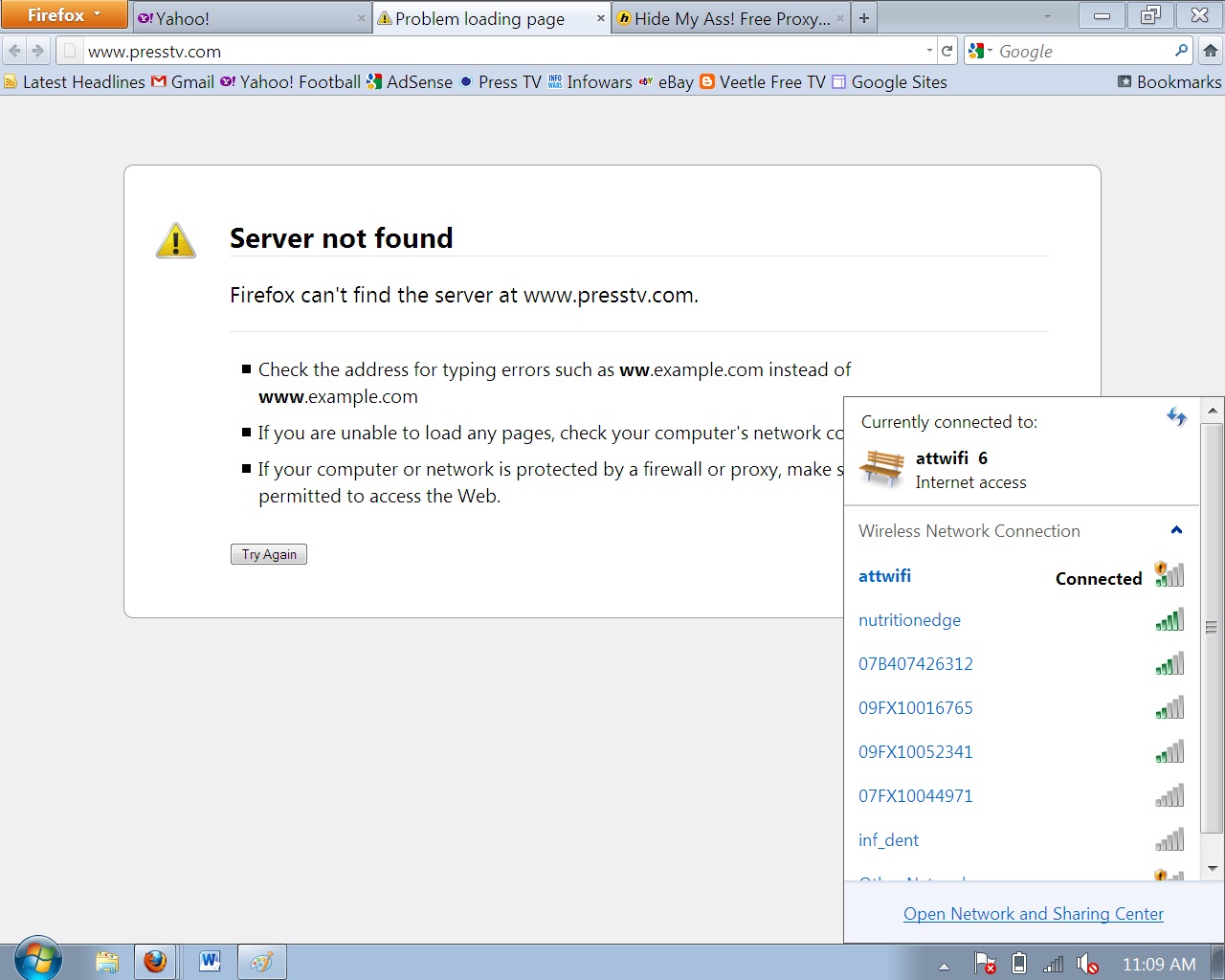Click the battery power tray icon
Screen dimensions: 1225x980
(1019, 964)
